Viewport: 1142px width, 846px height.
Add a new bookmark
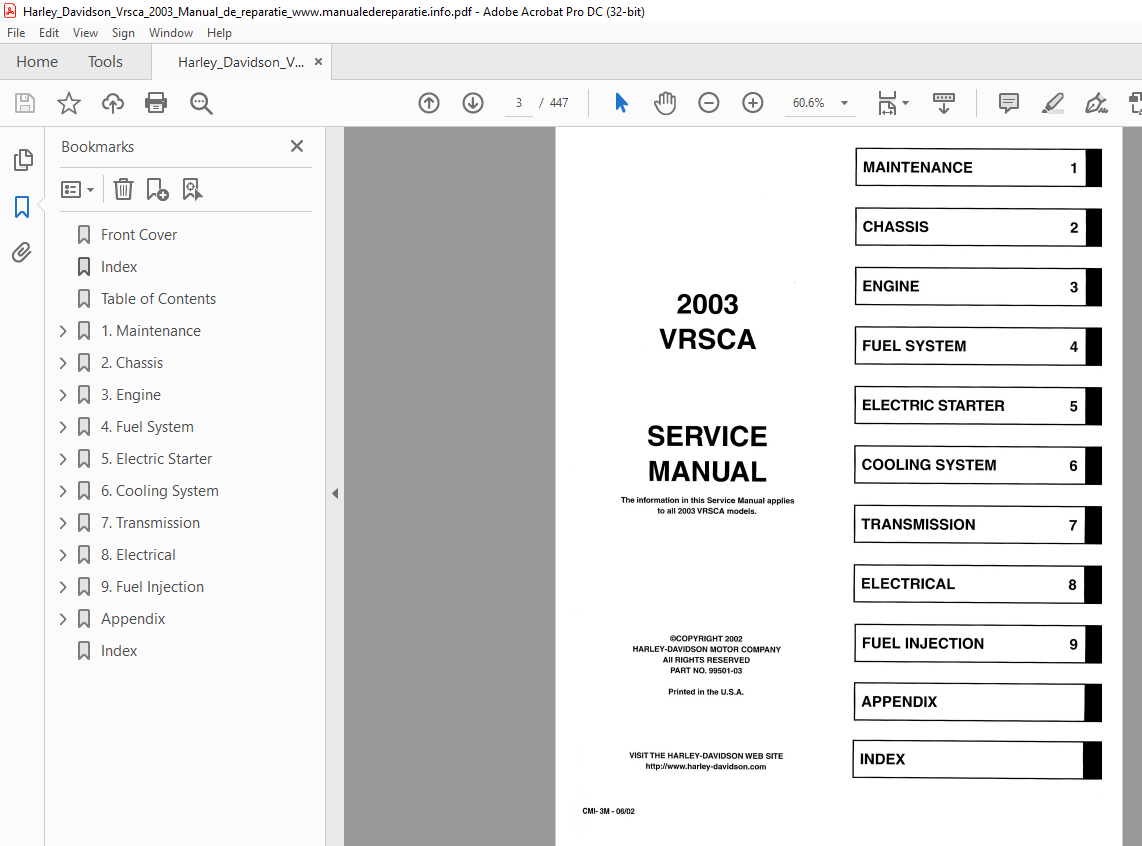click(x=157, y=189)
